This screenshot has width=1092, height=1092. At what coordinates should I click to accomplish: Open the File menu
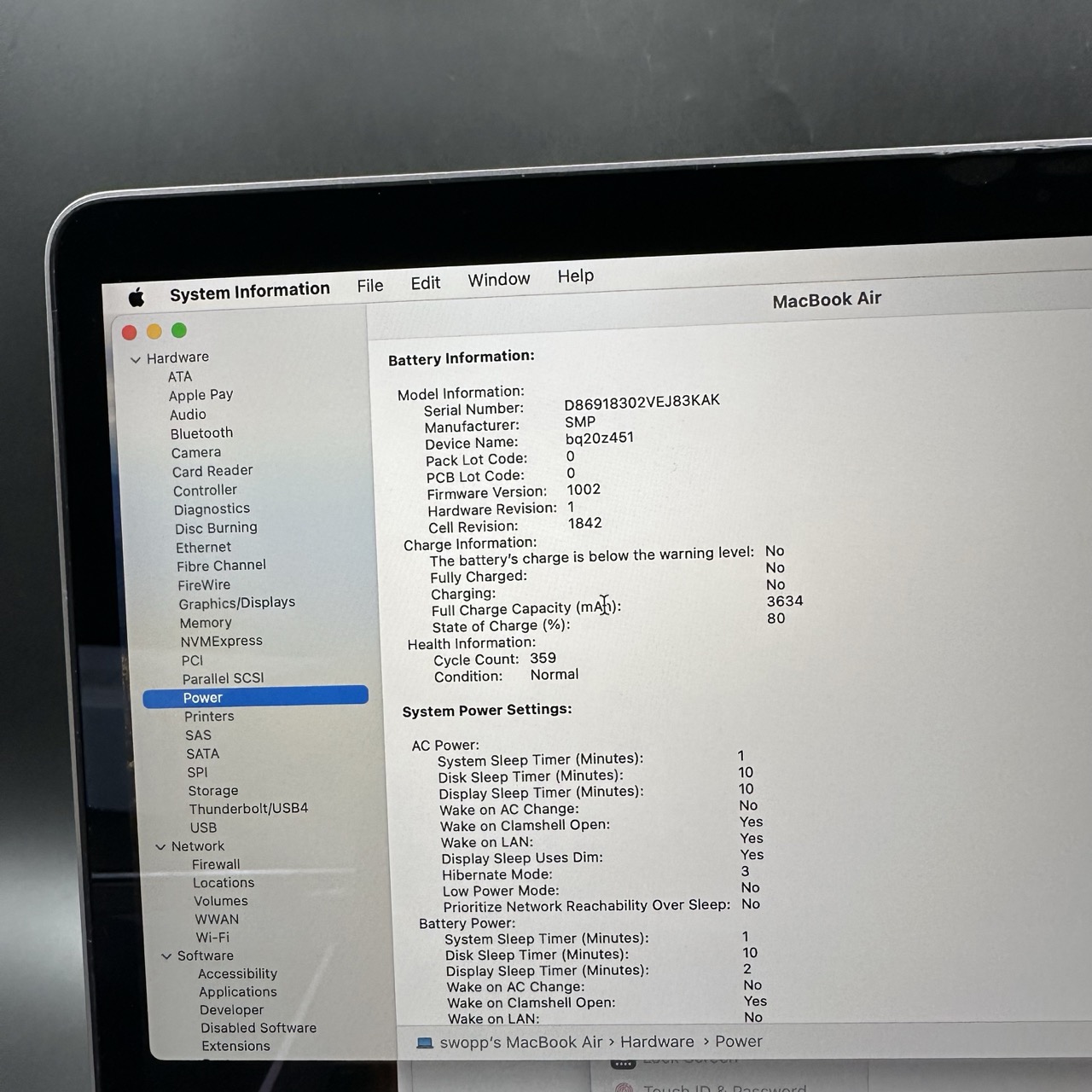[370, 286]
